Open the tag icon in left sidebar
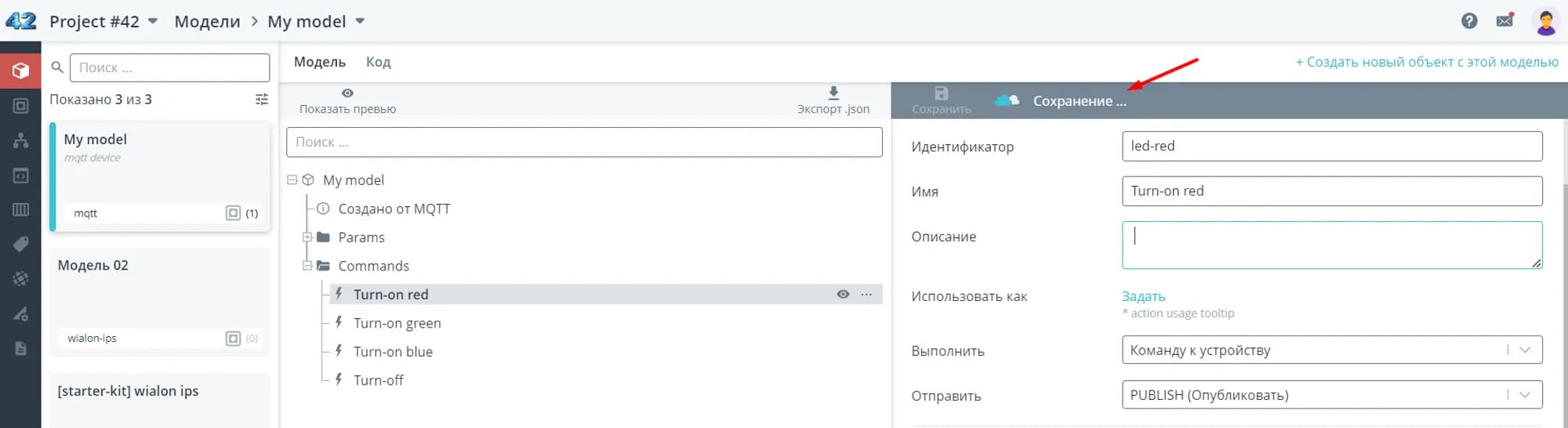Screen dimensions: 1568x428 20,245
